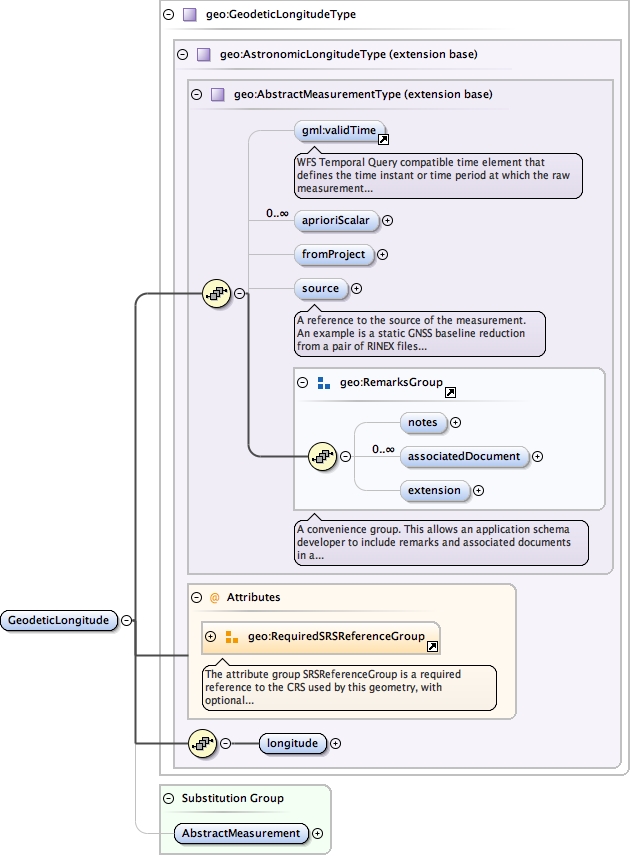This screenshot has height=856, width=631.
Task: Collapse the AbstractMeasurementType sequence compositor
Action: point(239,294)
